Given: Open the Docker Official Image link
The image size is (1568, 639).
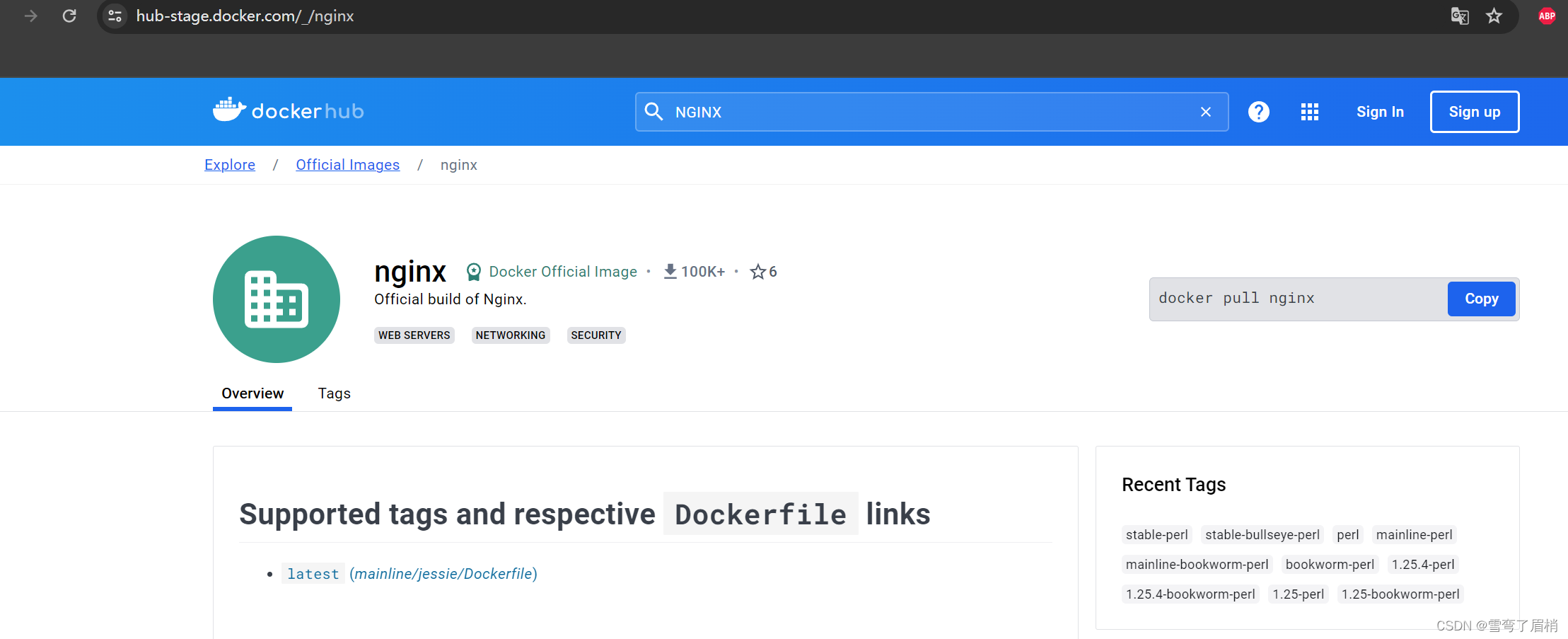Looking at the screenshot, I should [x=563, y=272].
